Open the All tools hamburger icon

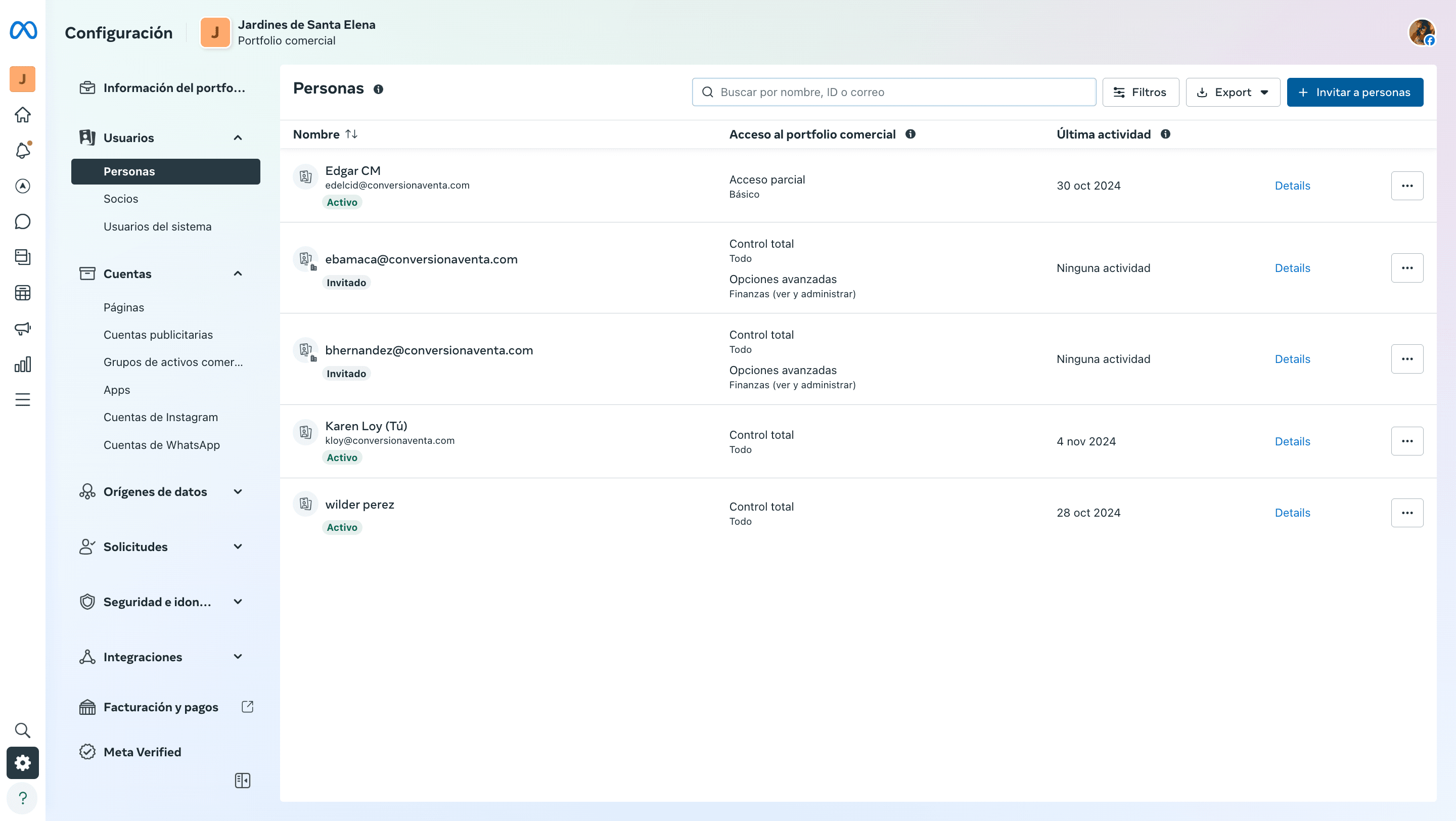pos(23,399)
